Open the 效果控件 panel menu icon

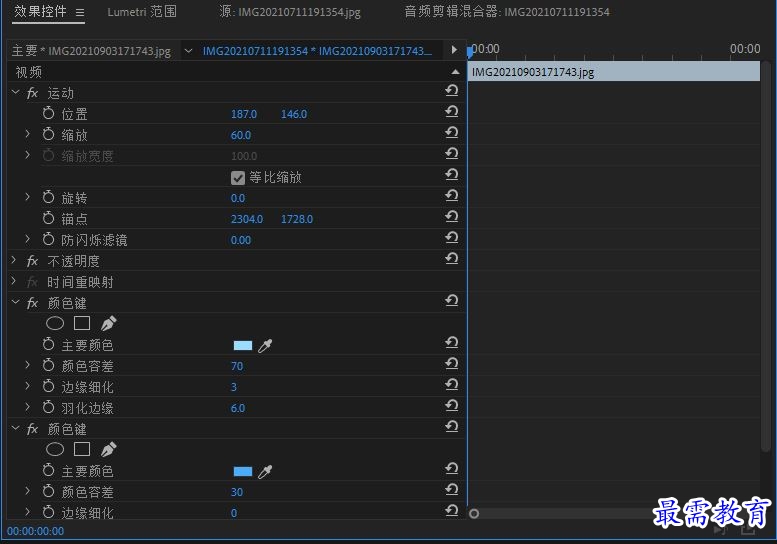(80, 12)
